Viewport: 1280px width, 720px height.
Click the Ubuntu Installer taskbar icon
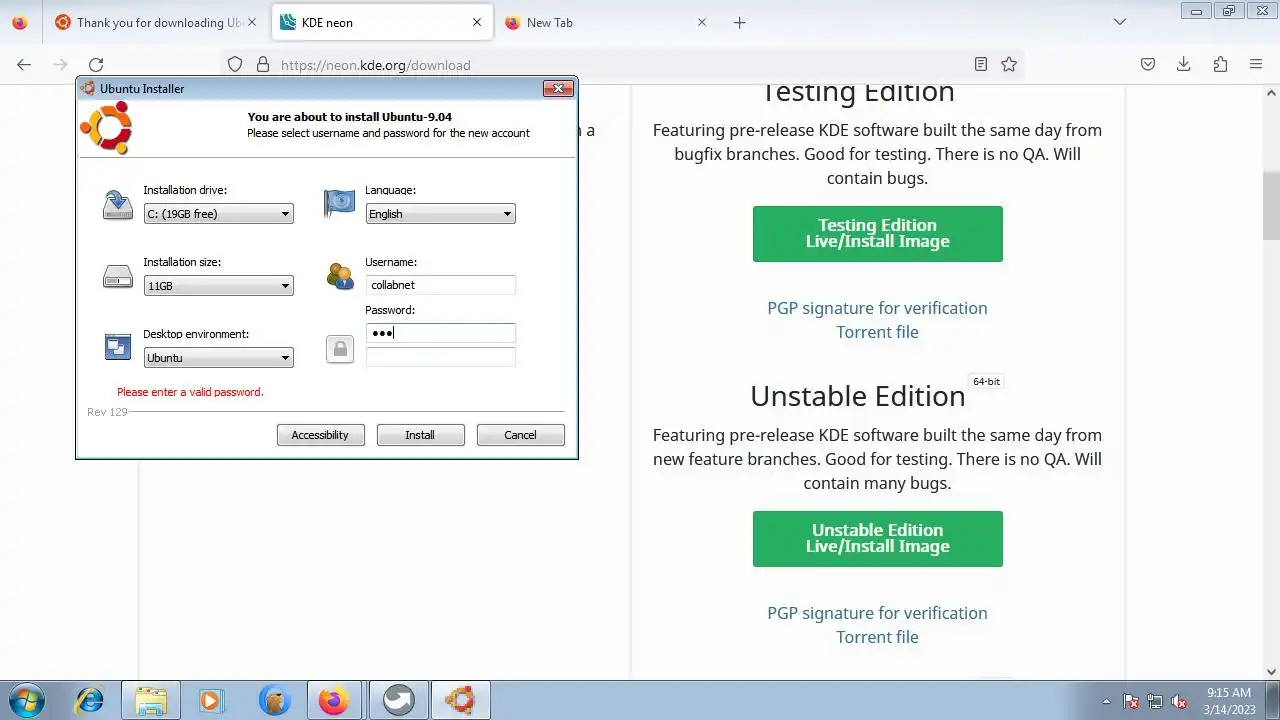tap(459, 700)
